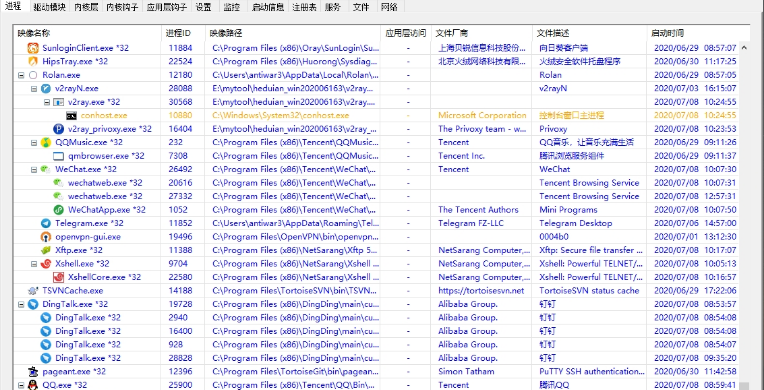Image resolution: width=764 pixels, height=390 pixels.
Task: Open the 内核钩子 tab
Action: click(122, 7)
